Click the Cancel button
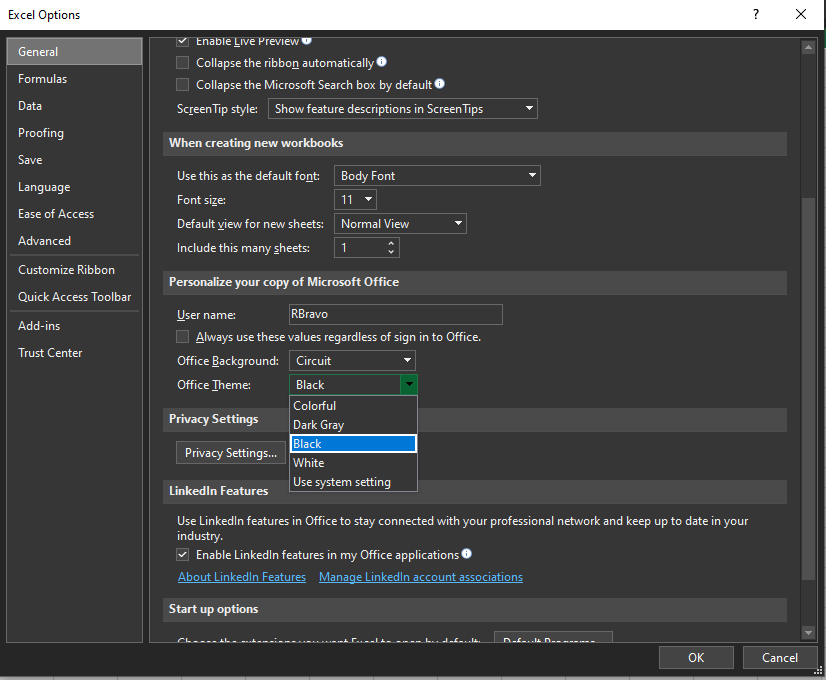826x680 pixels. coord(780,657)
